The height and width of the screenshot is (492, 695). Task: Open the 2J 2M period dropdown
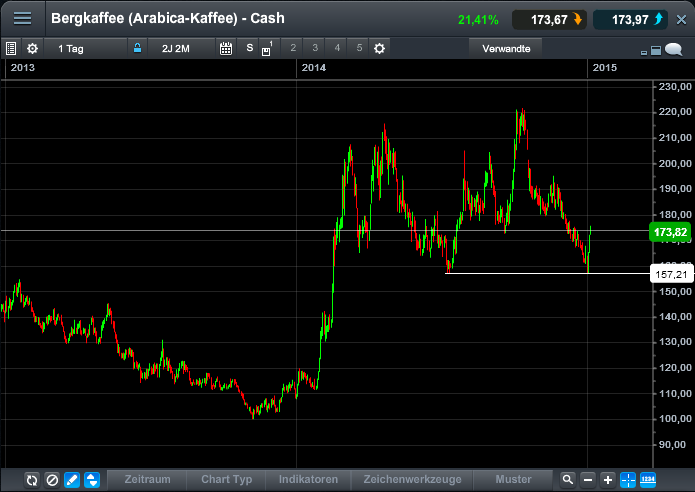[x=181, y=48]
